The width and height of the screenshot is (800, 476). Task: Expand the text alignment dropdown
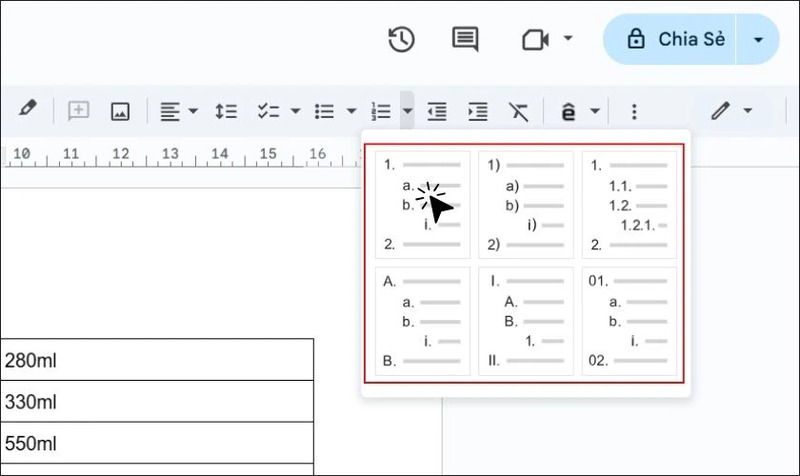tap(193, 111)
